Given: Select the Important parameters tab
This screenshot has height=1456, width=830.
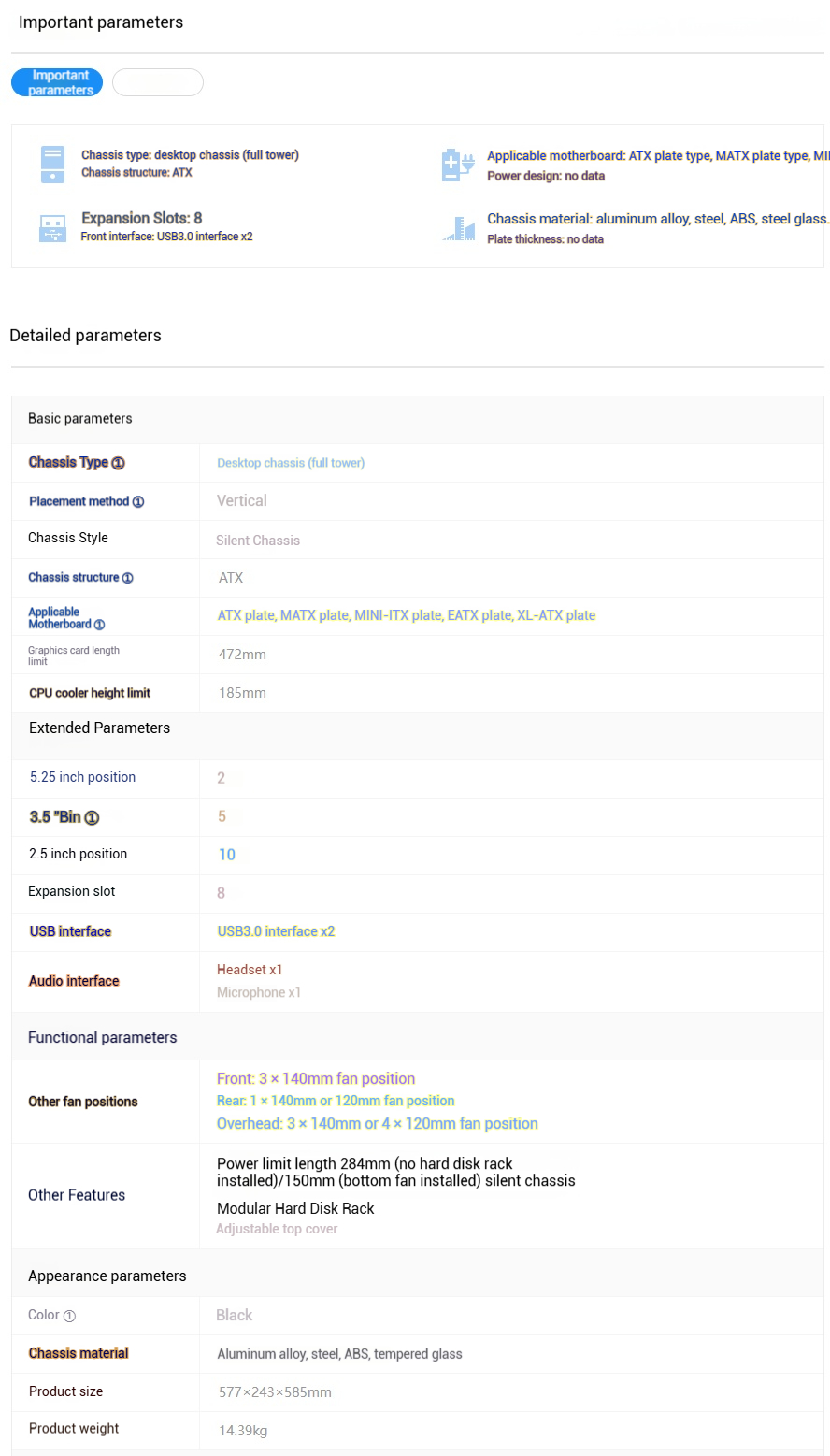Looking at the screenshot, I should click(57, 82).
